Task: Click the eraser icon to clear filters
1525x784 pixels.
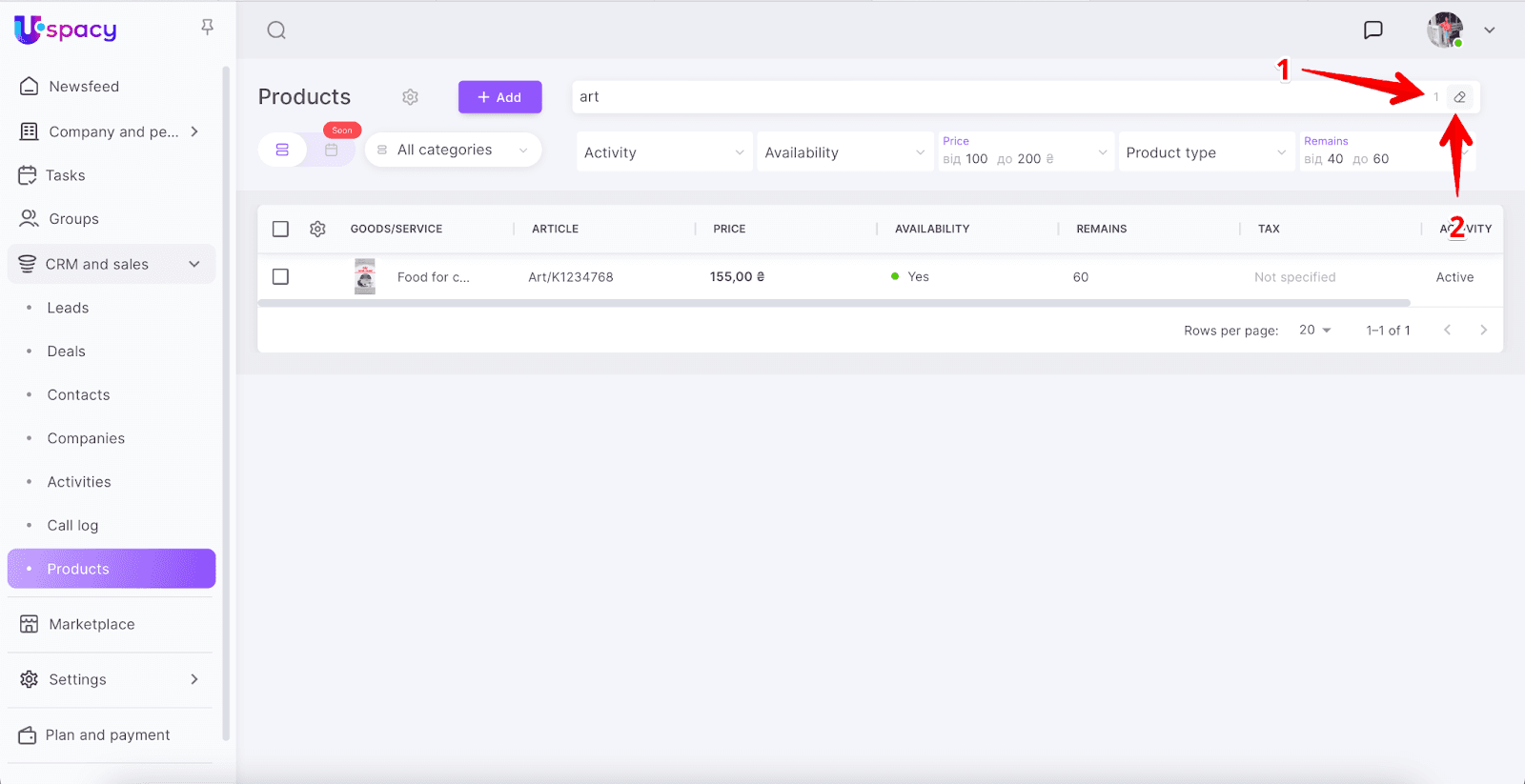Action: [x=1459, y=97]
